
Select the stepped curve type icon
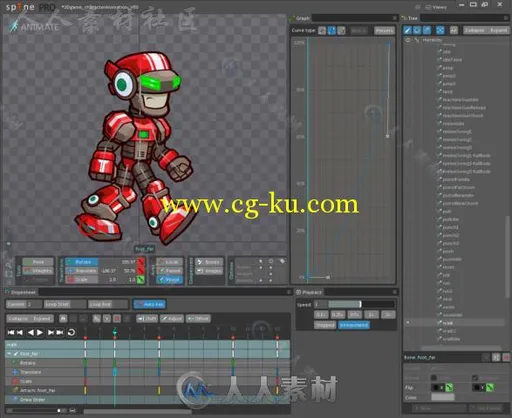341,31
